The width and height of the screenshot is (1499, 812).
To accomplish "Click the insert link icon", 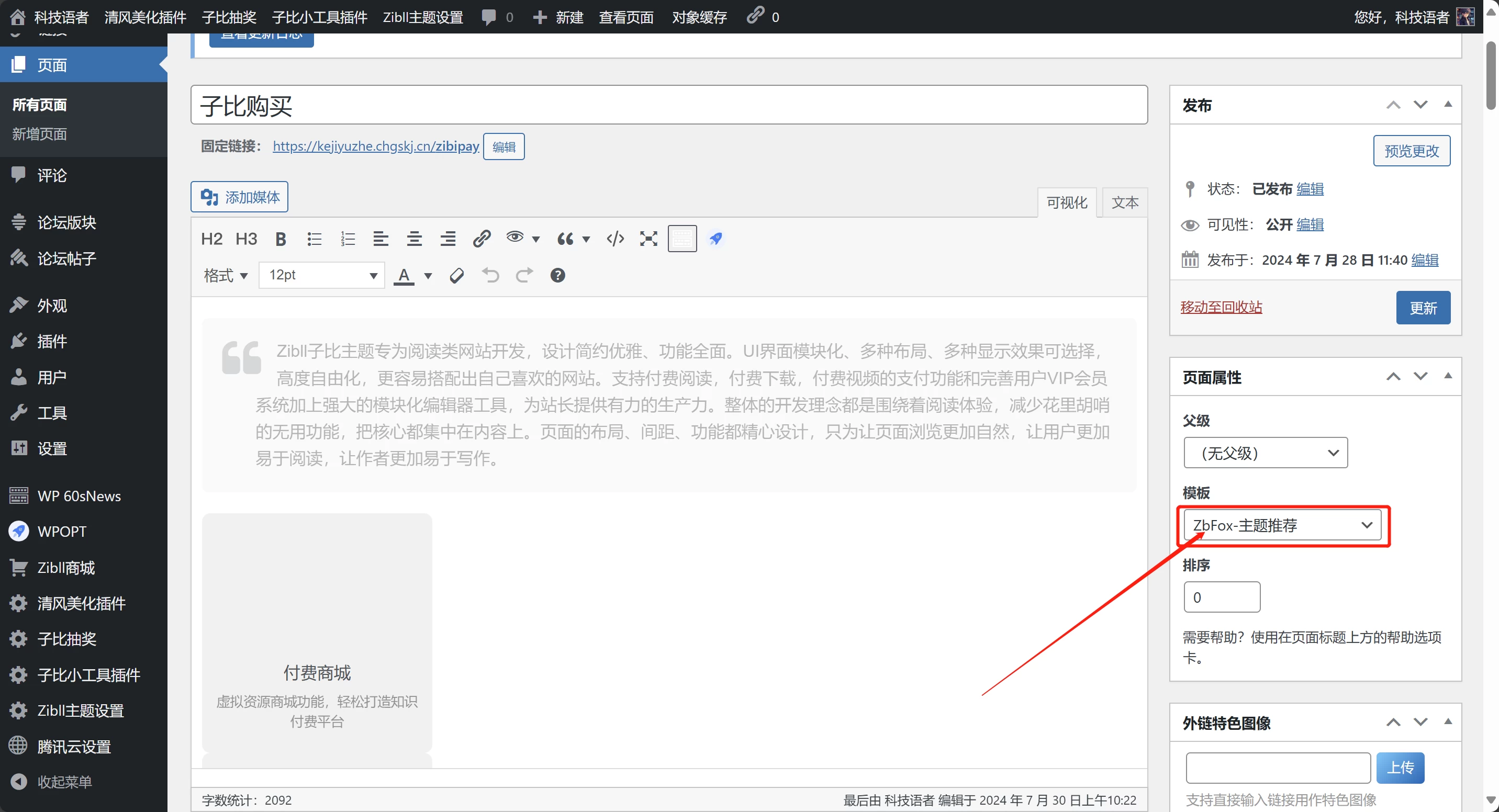I will coord(481,239).
